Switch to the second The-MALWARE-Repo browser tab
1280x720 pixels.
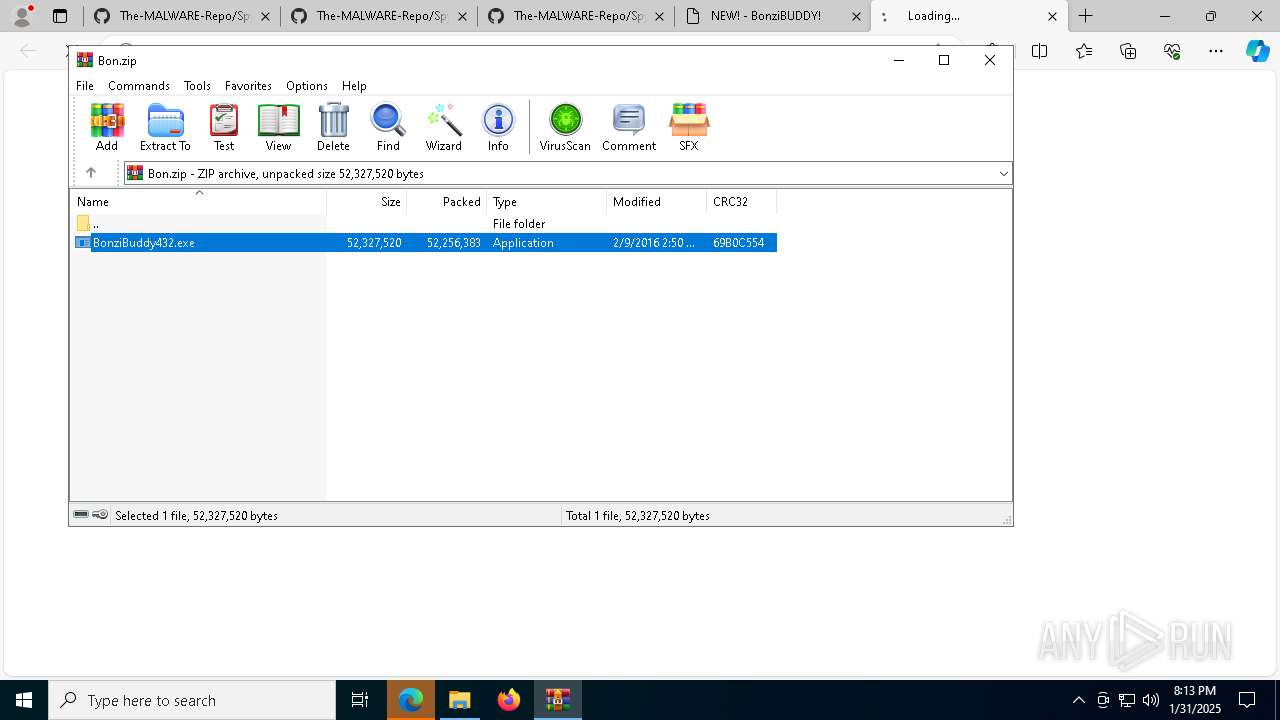tap(378, 16)
